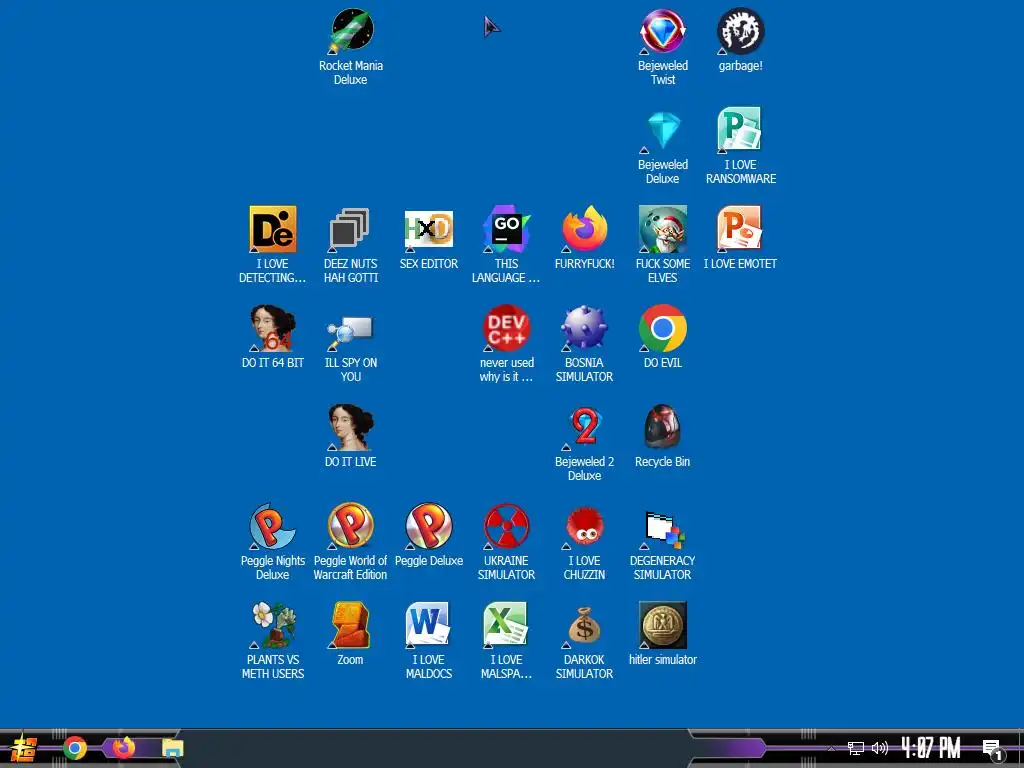The image size is (1024, 768).
Task: Click the volume speaker tray icon
Action: click(880, 748)
